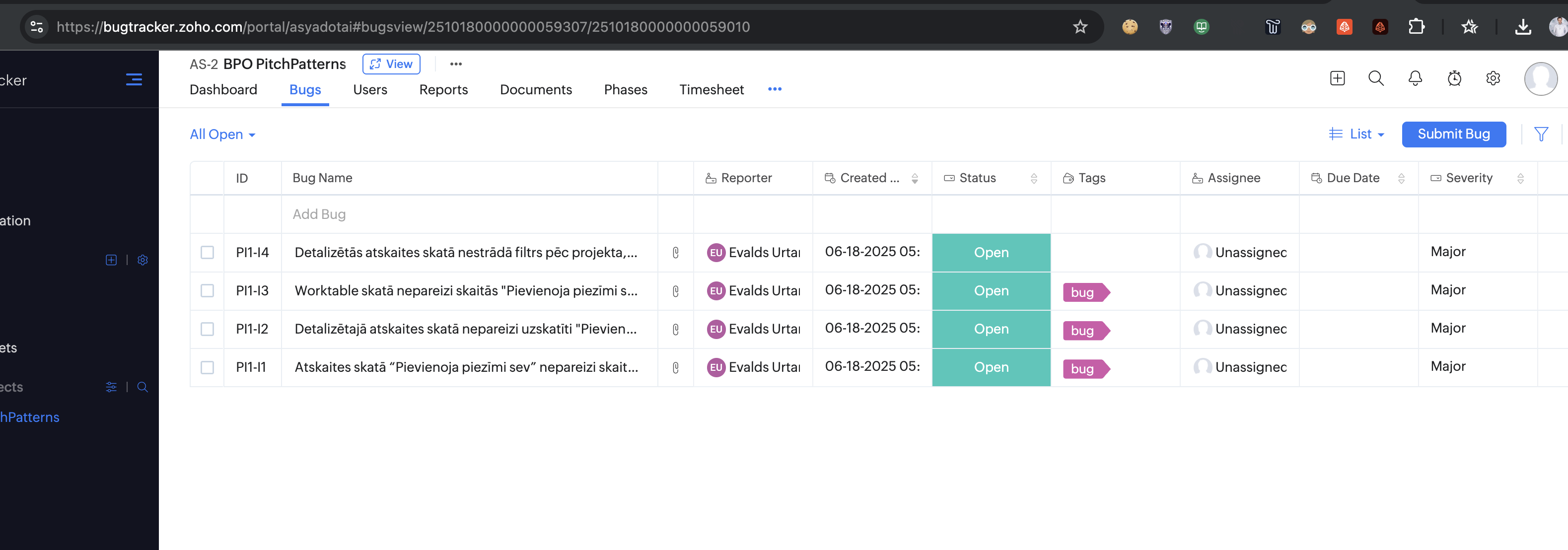Expand the All Open view dropdown
1568x550 pixels.
(223, 135)
